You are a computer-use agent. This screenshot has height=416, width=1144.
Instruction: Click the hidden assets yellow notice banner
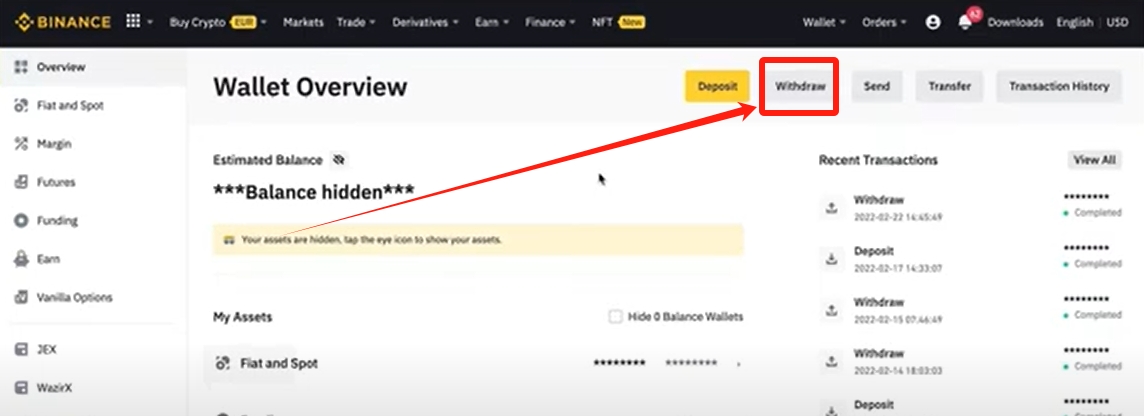(478, 239)
